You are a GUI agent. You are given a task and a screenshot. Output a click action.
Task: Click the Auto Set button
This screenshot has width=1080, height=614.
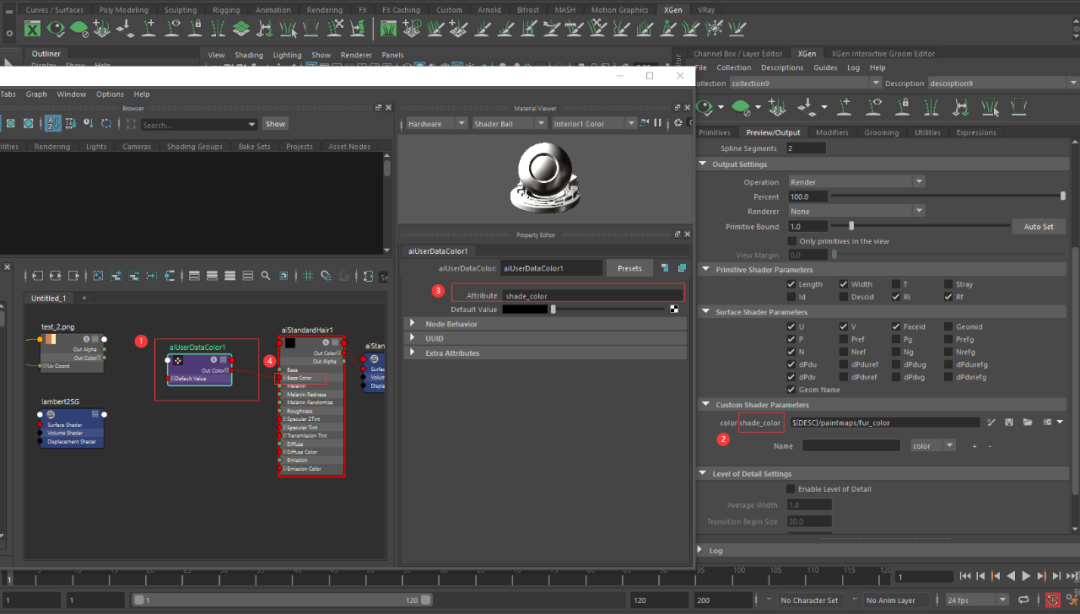point(1038,226)
